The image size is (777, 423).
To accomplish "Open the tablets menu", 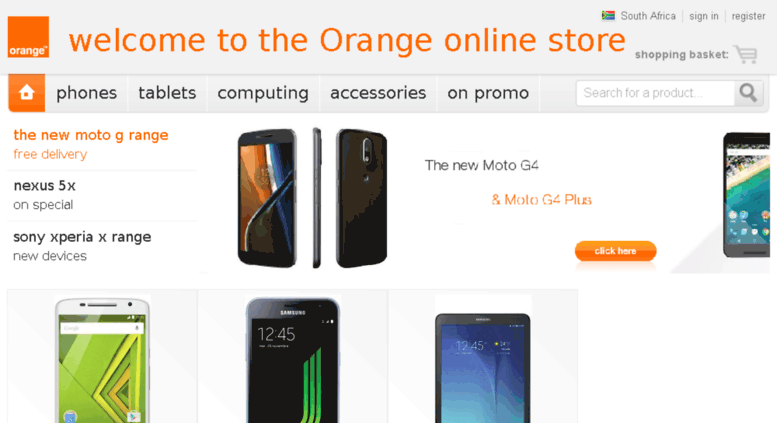I will (x=167, y=93).
